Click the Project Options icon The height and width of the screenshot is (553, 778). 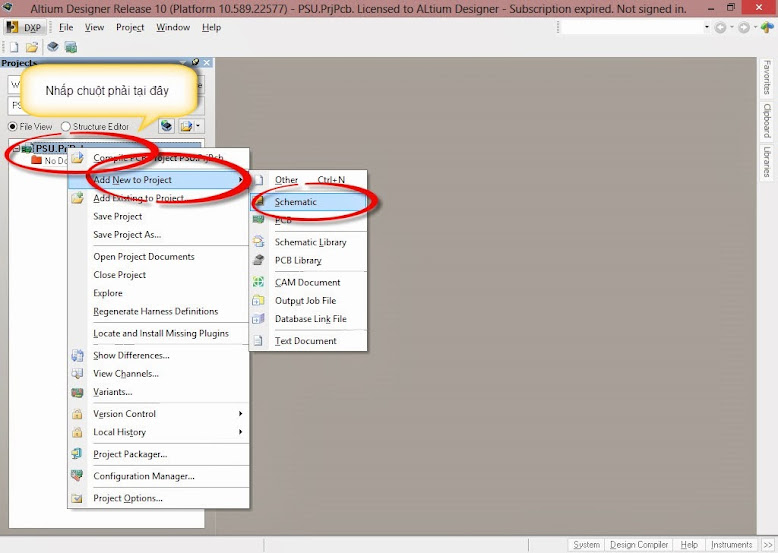(77, 498)
